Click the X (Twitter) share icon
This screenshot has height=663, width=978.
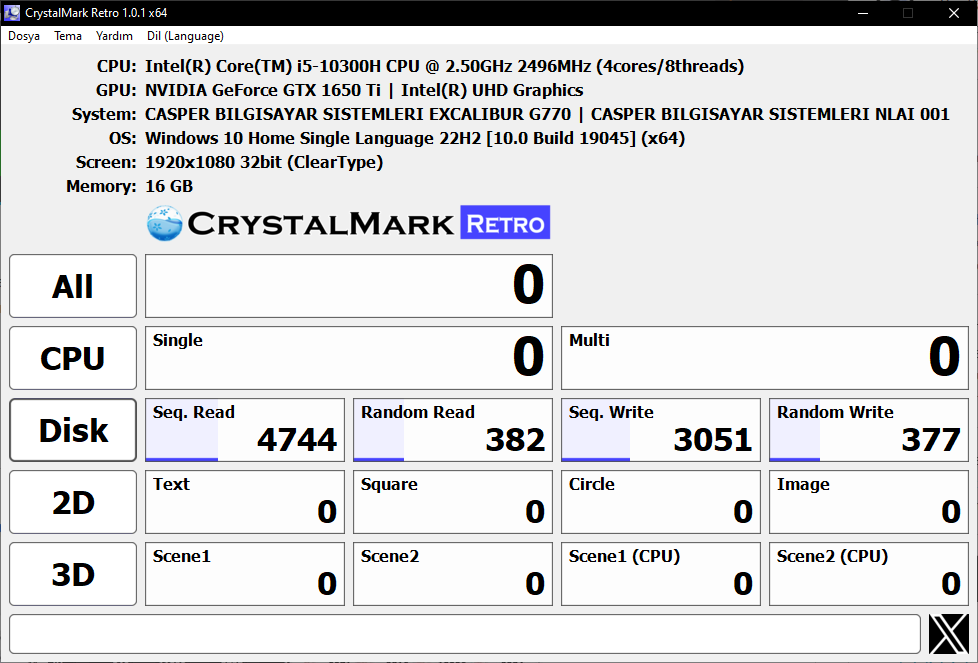948,634
